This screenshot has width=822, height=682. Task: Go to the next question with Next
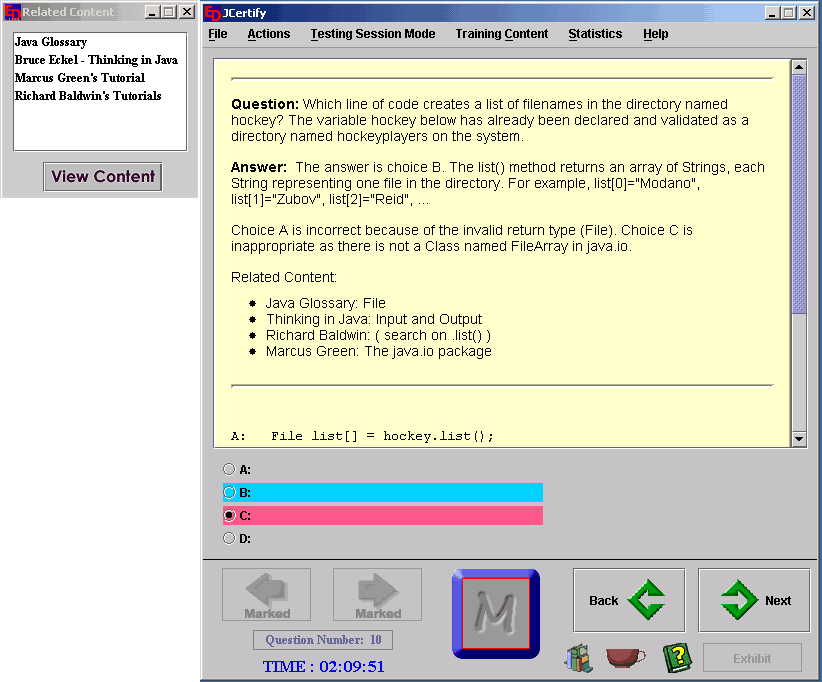(753, 600)
